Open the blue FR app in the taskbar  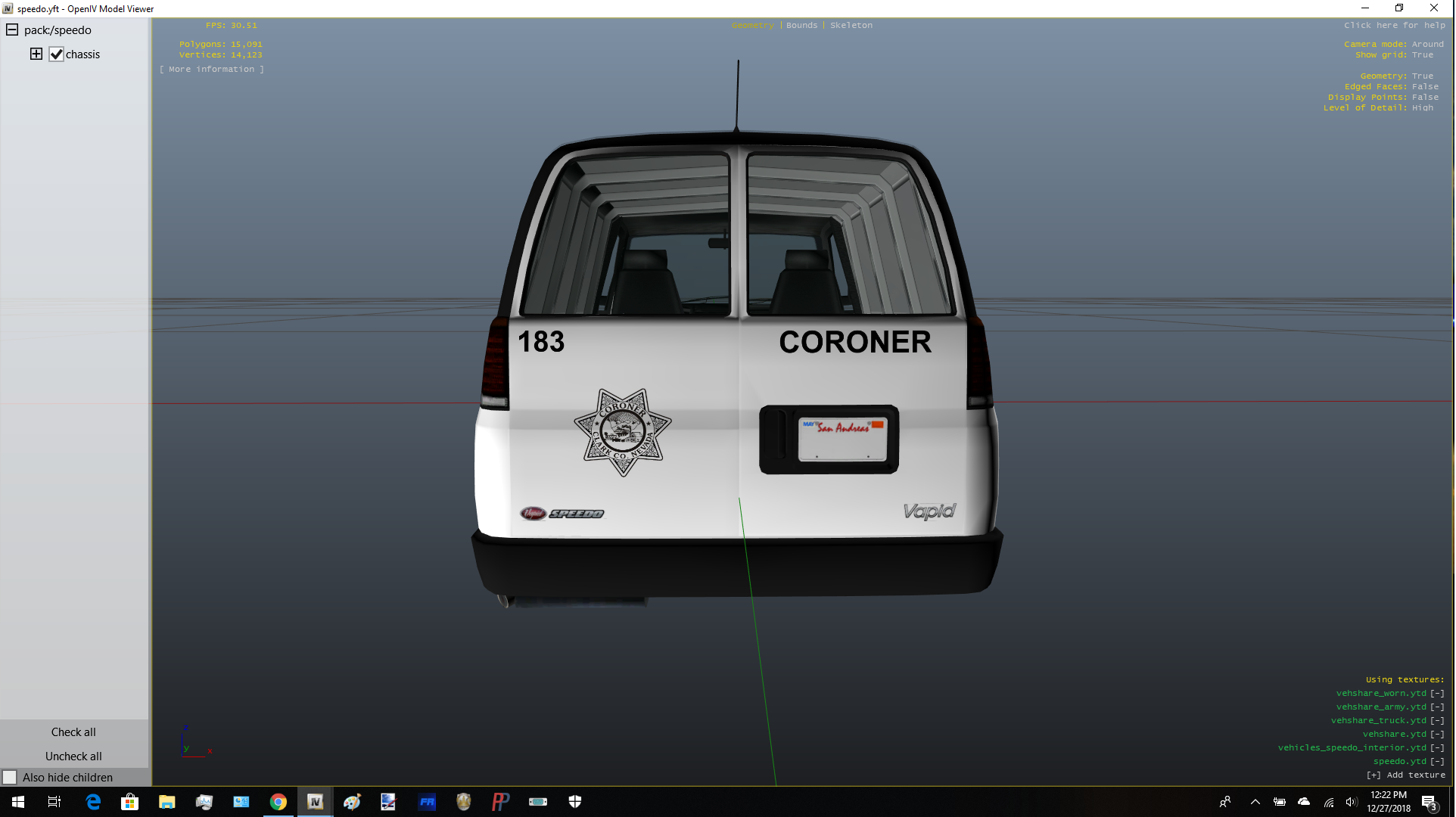point(427,802)
